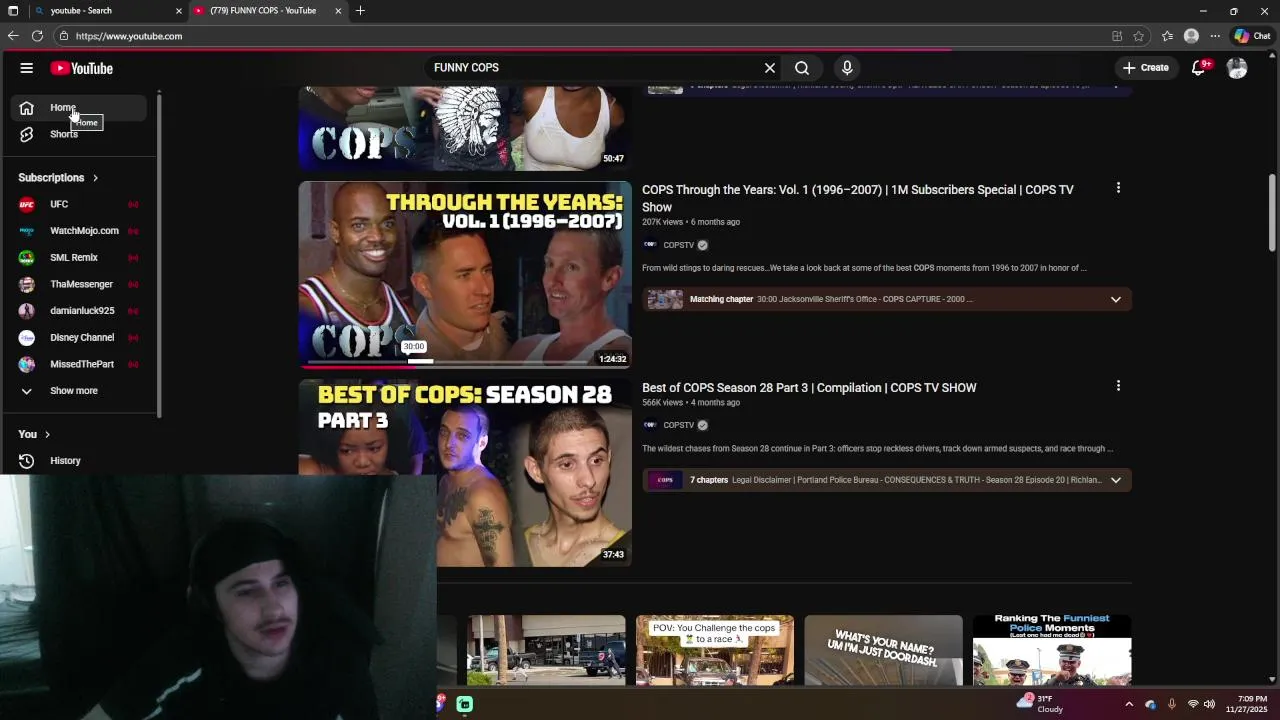Show hidden system tray icons
Image resolution: width=1280 pixels, height=720 pixels.
1129,704
